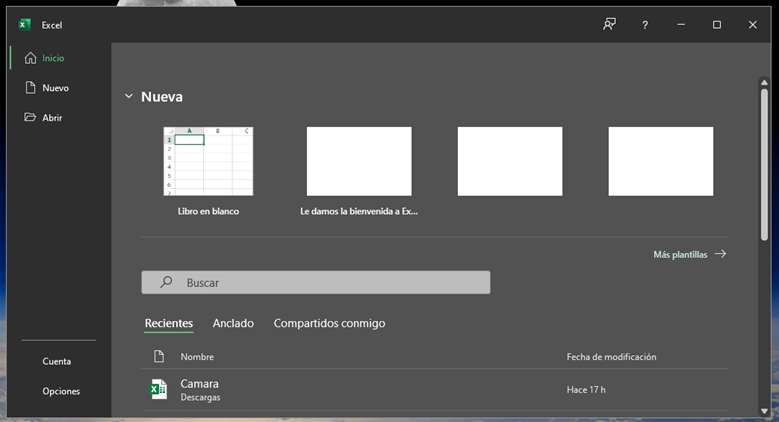Maximize the Excel window
This screenshot has width=779, height=422.
(x=717, y=24)
